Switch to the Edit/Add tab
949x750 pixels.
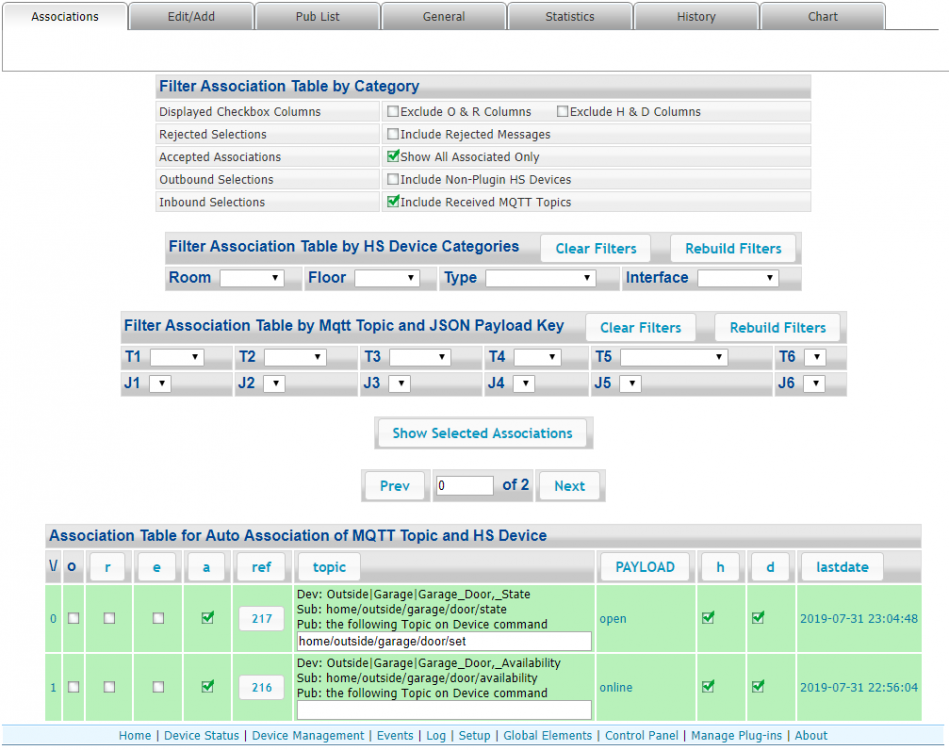pos(191,17)
